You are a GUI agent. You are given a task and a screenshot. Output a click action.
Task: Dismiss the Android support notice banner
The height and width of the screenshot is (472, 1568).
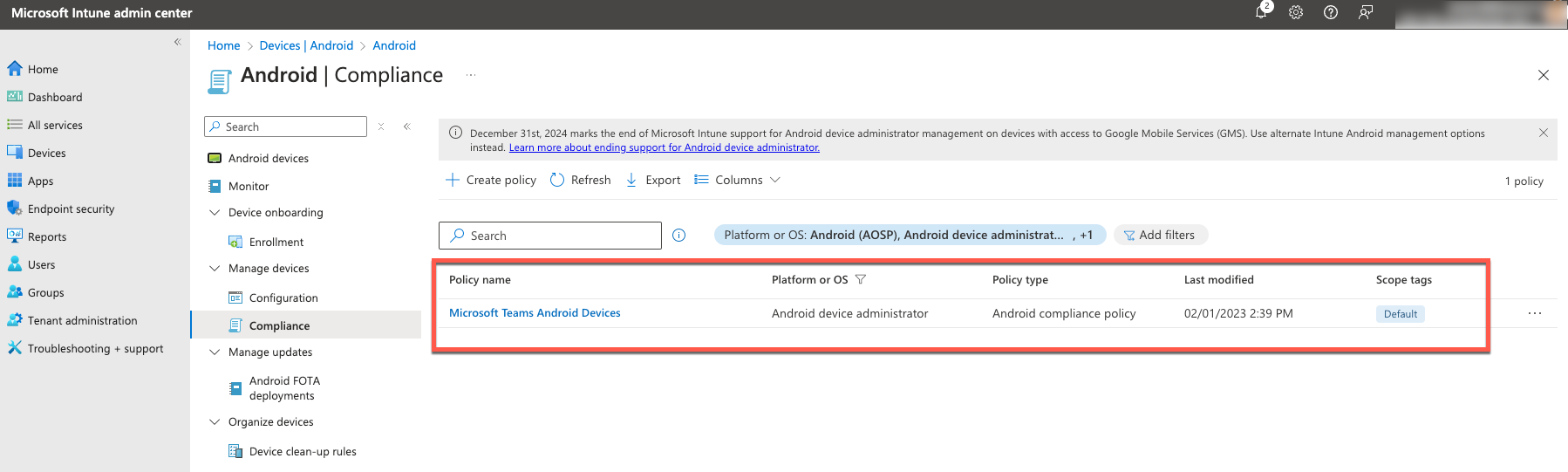coord(1544,133)
